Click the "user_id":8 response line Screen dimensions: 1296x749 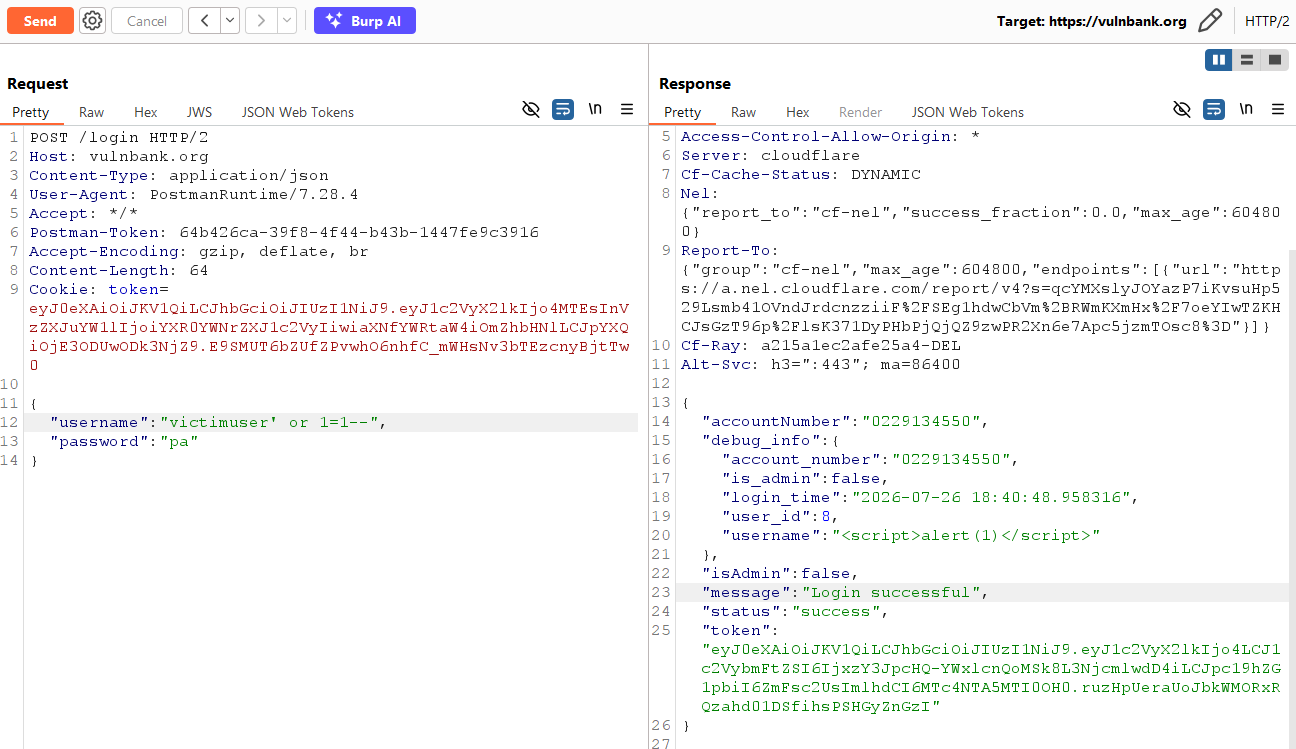(781, 516)
